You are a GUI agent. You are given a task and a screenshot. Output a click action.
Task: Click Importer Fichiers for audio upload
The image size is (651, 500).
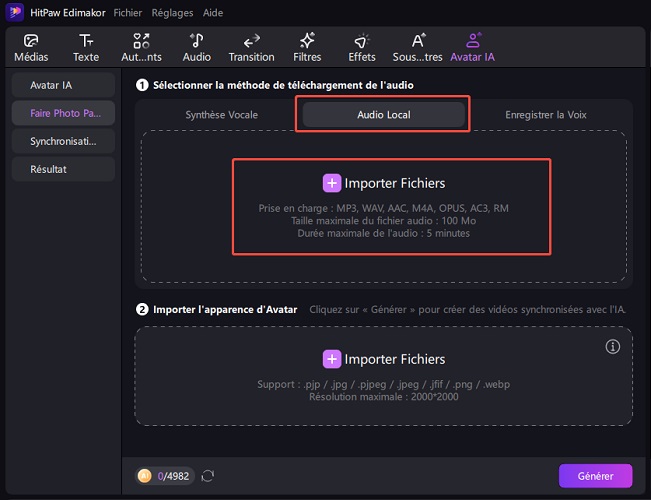click(384, 183)
